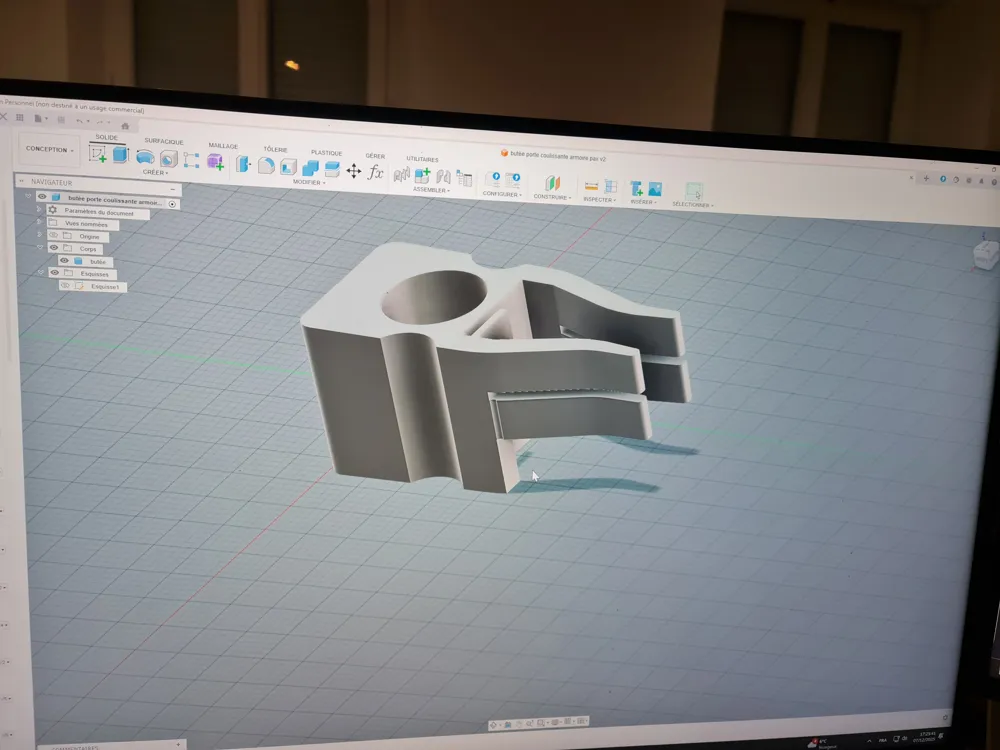The width and height of the screenshot is (1000, 750).
Task: Click the second Configurer icon
Action: [513, 180]
